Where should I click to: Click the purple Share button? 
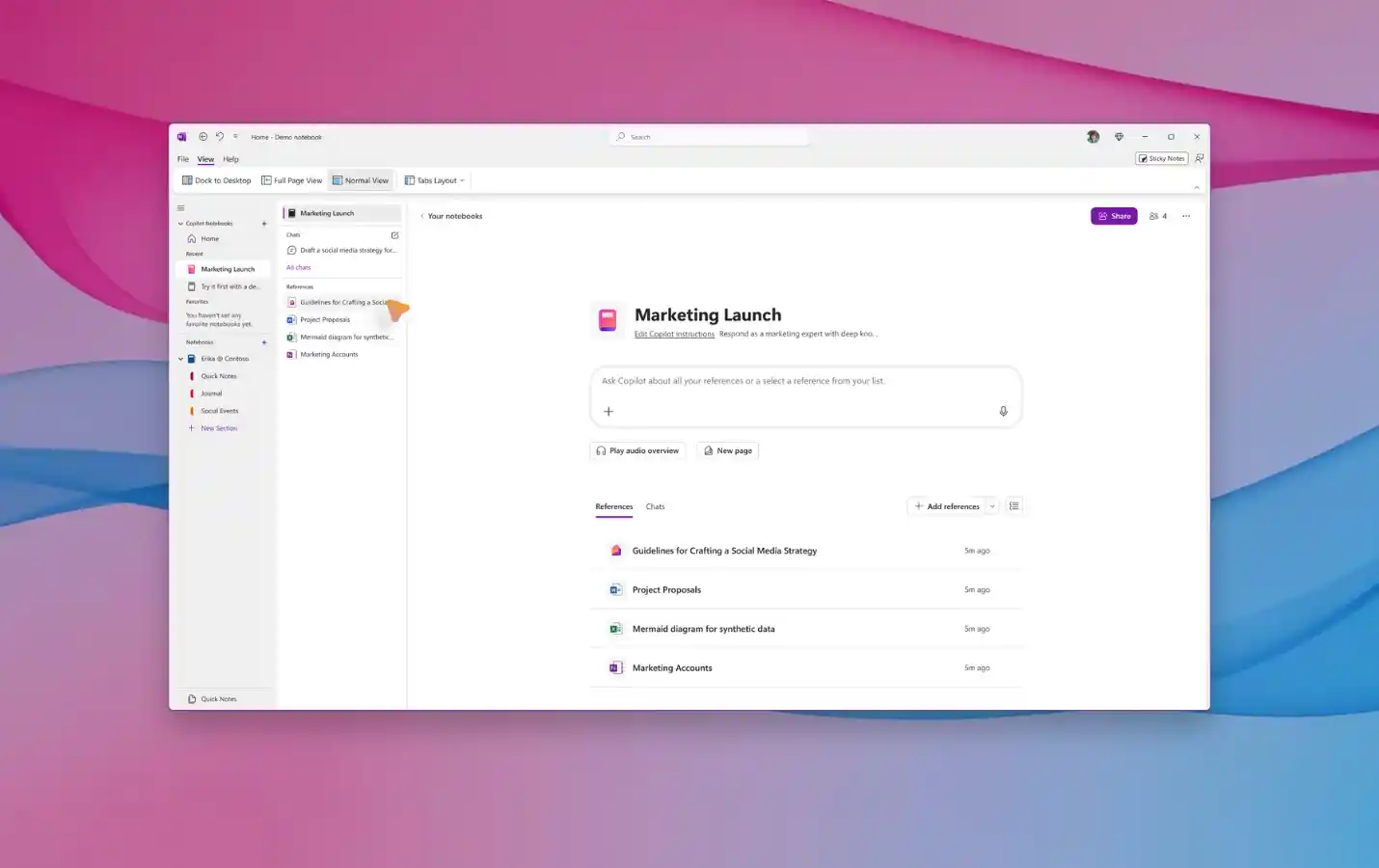[1114, 216]
